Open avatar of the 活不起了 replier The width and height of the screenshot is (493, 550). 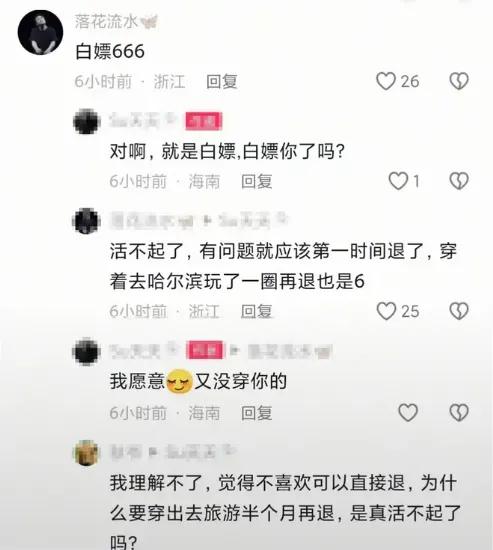click(87, 221)
